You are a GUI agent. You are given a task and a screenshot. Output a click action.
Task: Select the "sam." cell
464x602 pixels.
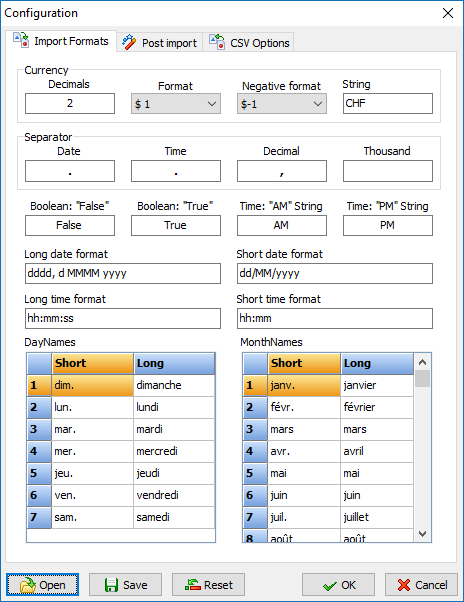pyautogui.click(x=92, y=517)
